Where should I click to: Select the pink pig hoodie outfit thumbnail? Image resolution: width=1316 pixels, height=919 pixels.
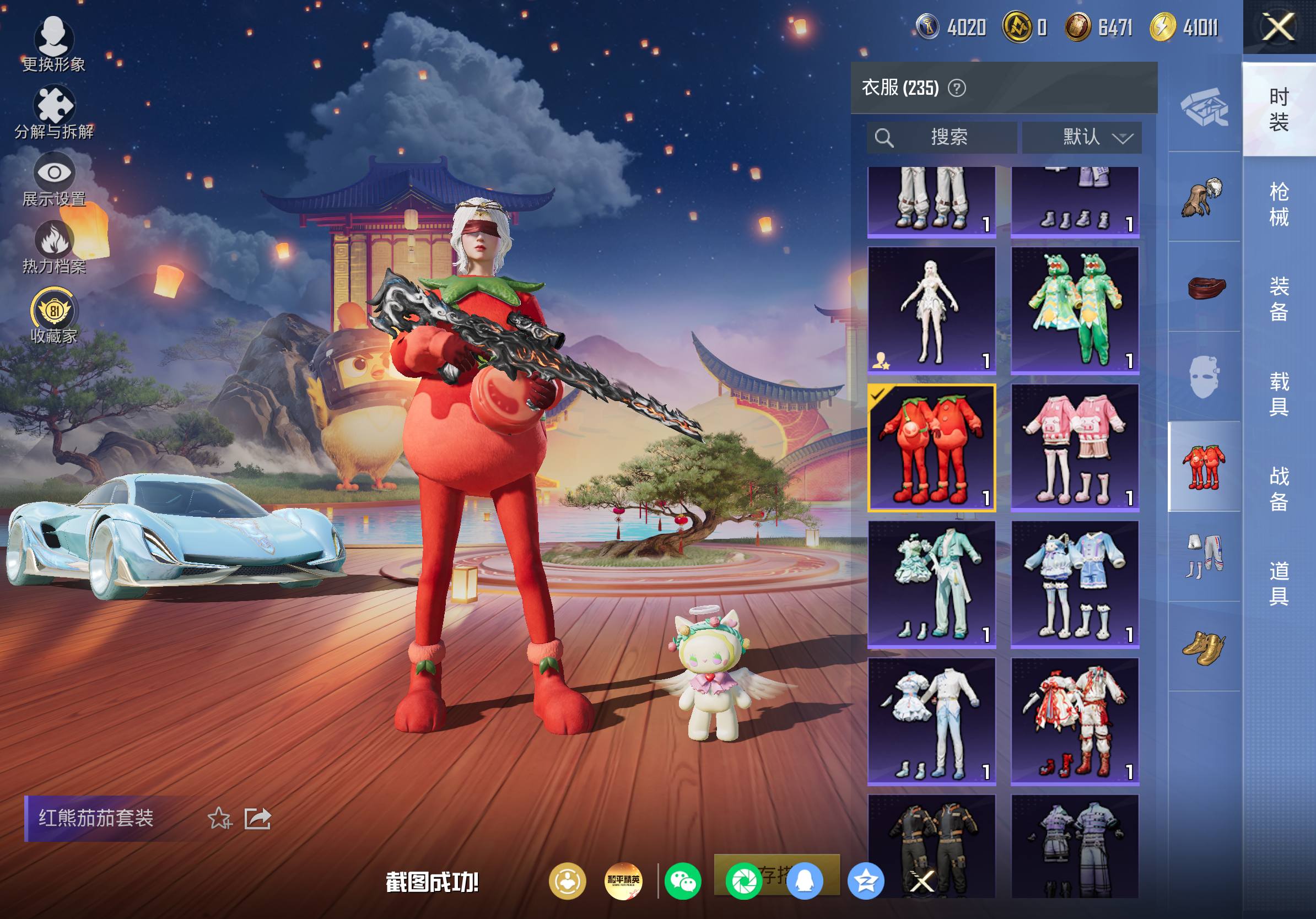[x=1075, y=447]
